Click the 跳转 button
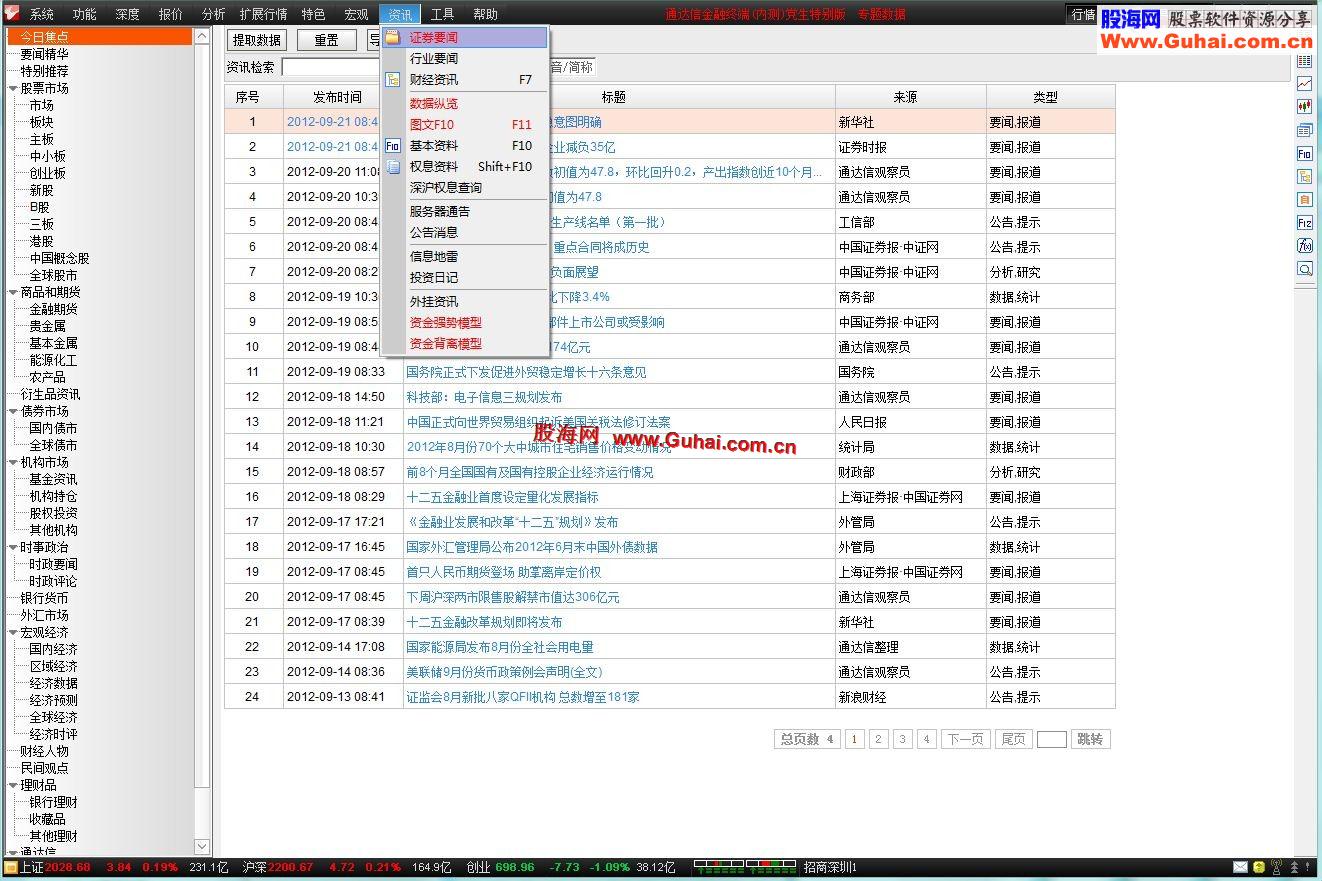 coord(1091,739)
